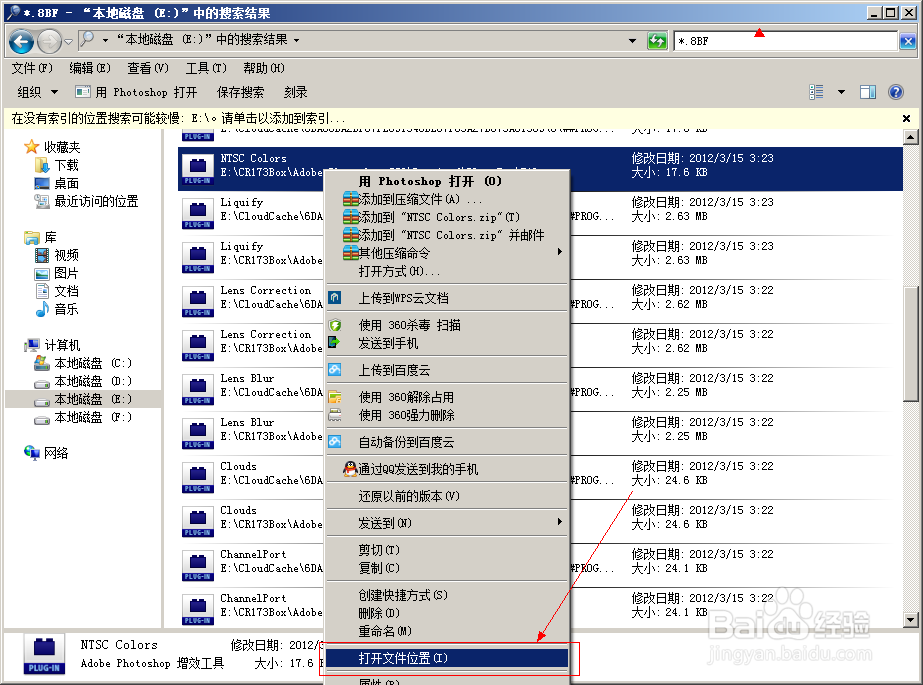Click the Back navigation arrow
923x685 pixels.
pos(22,41)
